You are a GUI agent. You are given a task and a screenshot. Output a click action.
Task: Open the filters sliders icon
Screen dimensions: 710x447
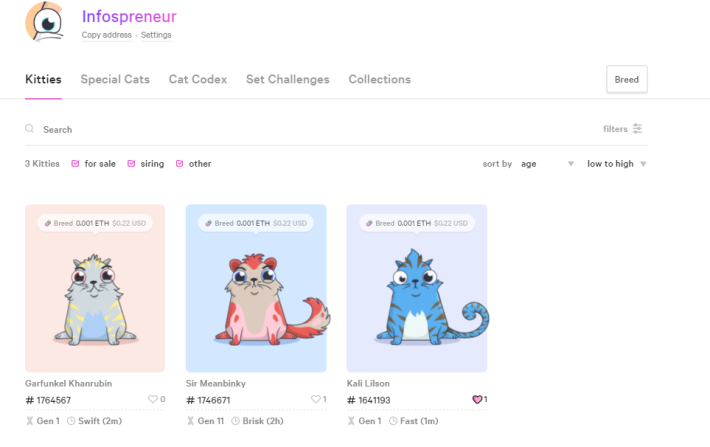(x=637, y=129)
